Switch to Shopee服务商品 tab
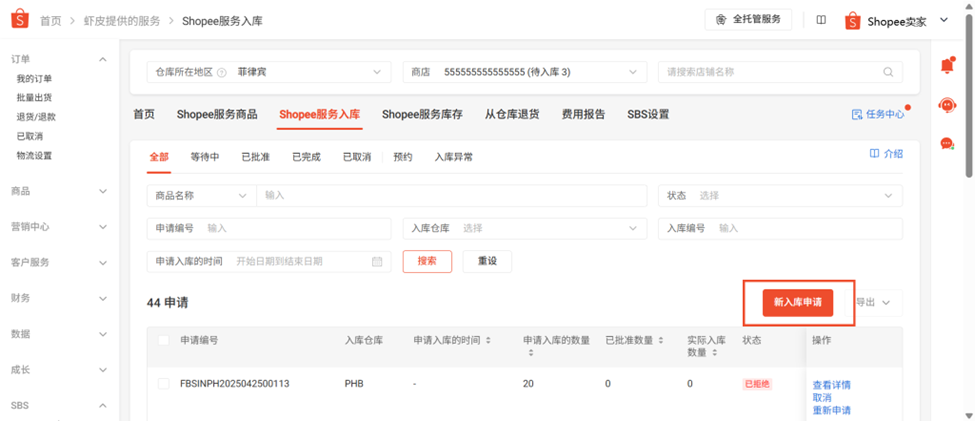Screen dimensions: 975x421 tap(217, 114)
